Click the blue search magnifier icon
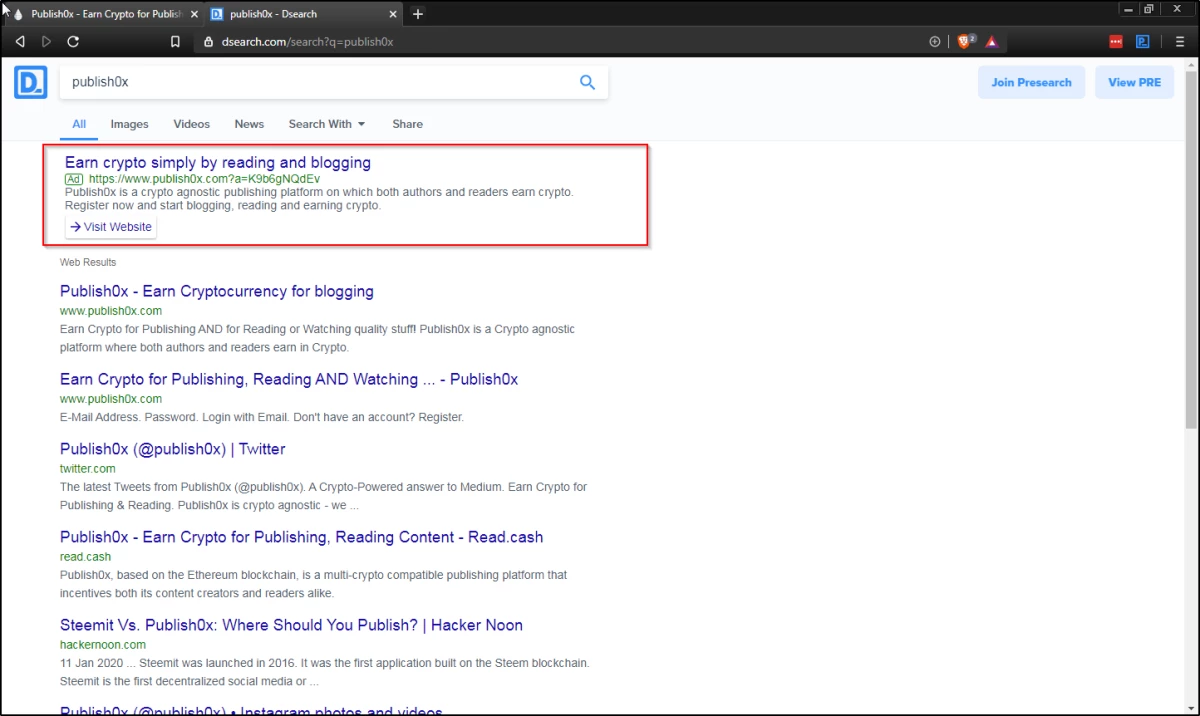 [x=588, y=82]
